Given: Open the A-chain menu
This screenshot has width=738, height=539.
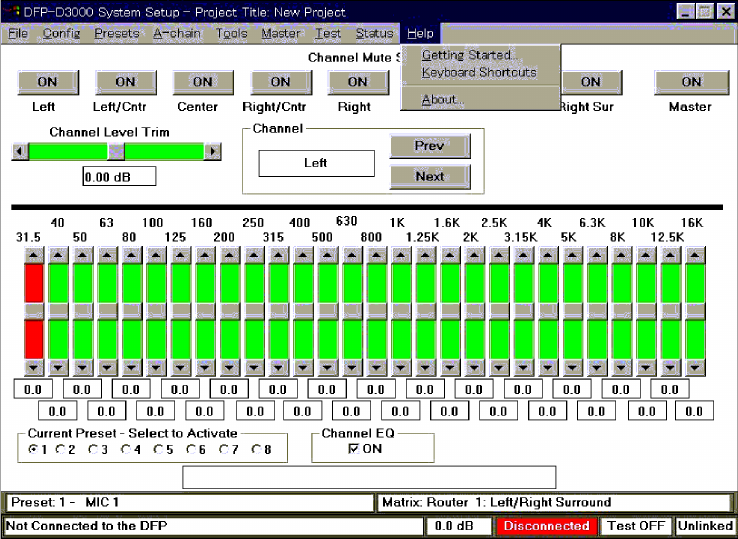Looking at the screenshot, I should pos(177,33).
